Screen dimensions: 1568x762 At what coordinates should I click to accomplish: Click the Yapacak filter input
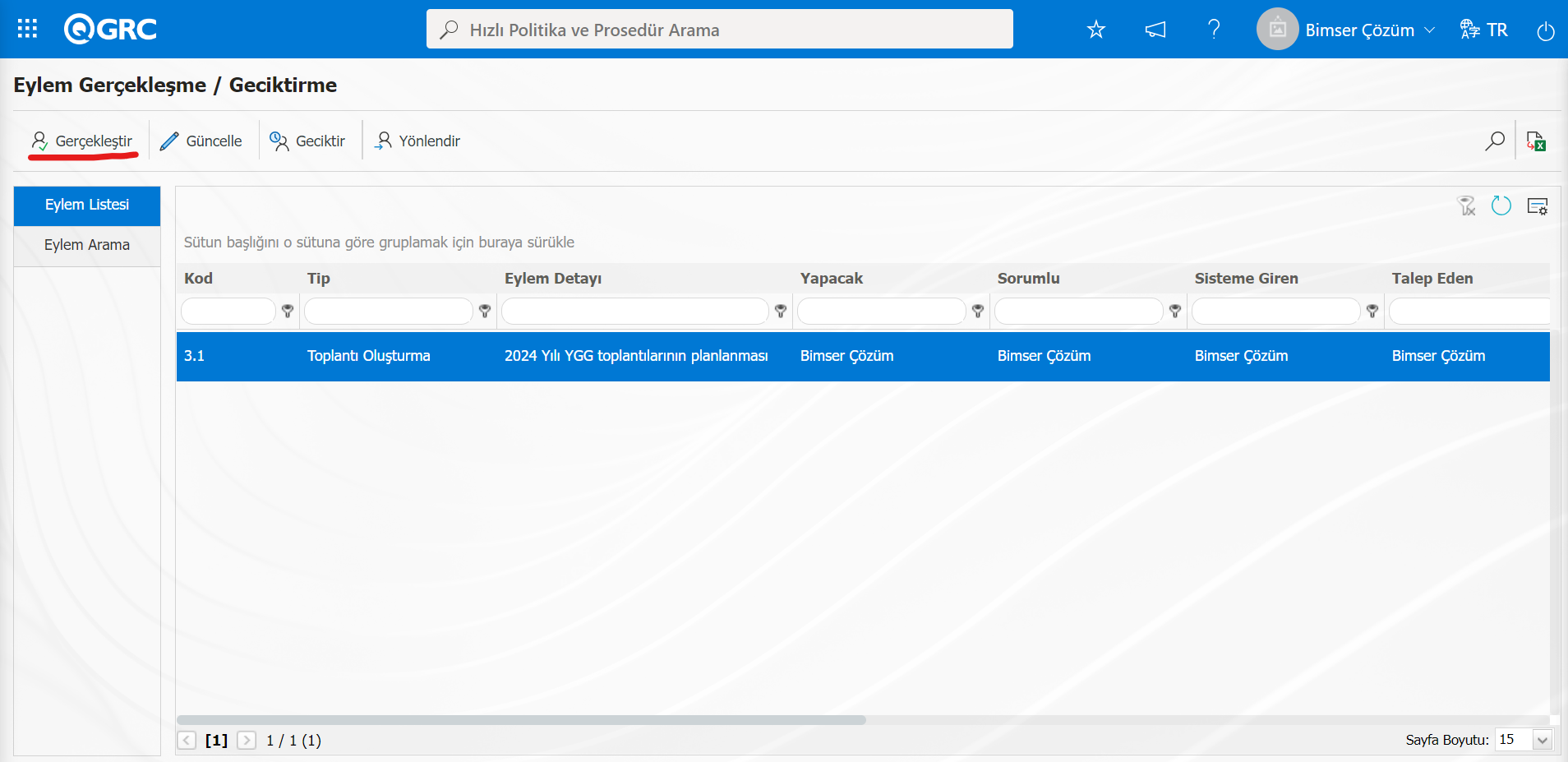pos(882,311)
